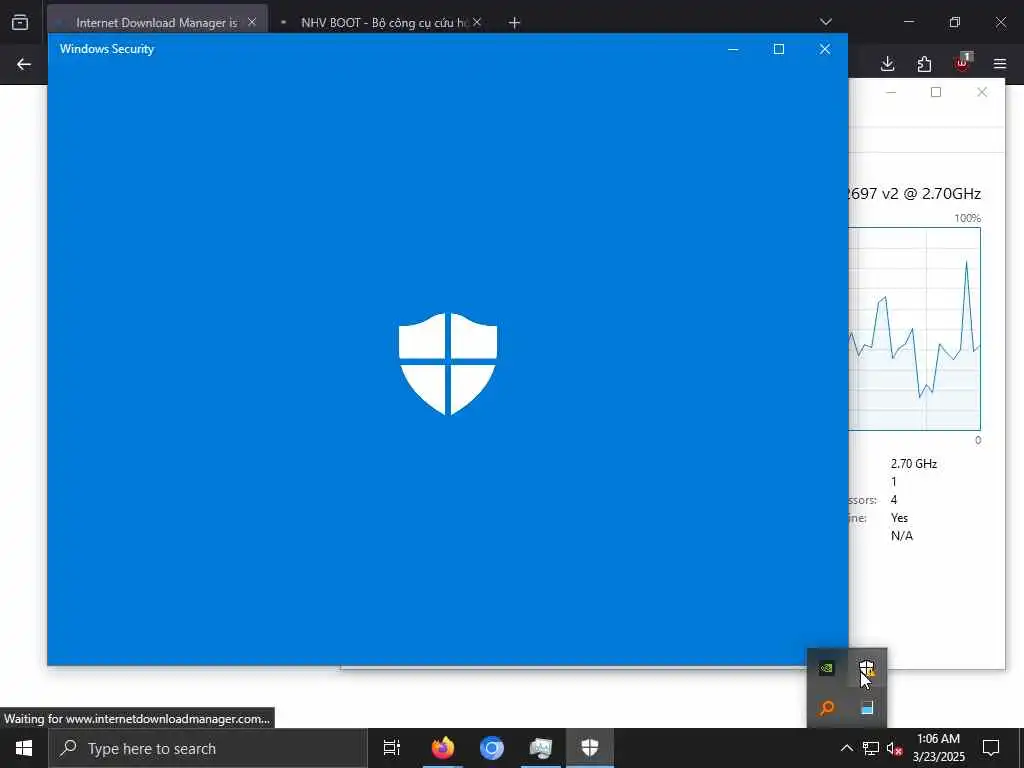Click the Windows Security shield logo

pyautogui.click(x=448, y=364)
